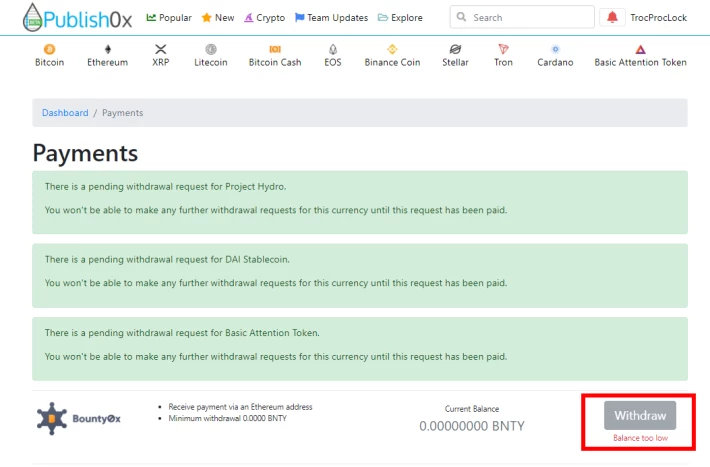Viewport: 710px width, 467px height.
Task: Open the Bitcoin category link
Action: click(x=49, y=55)
